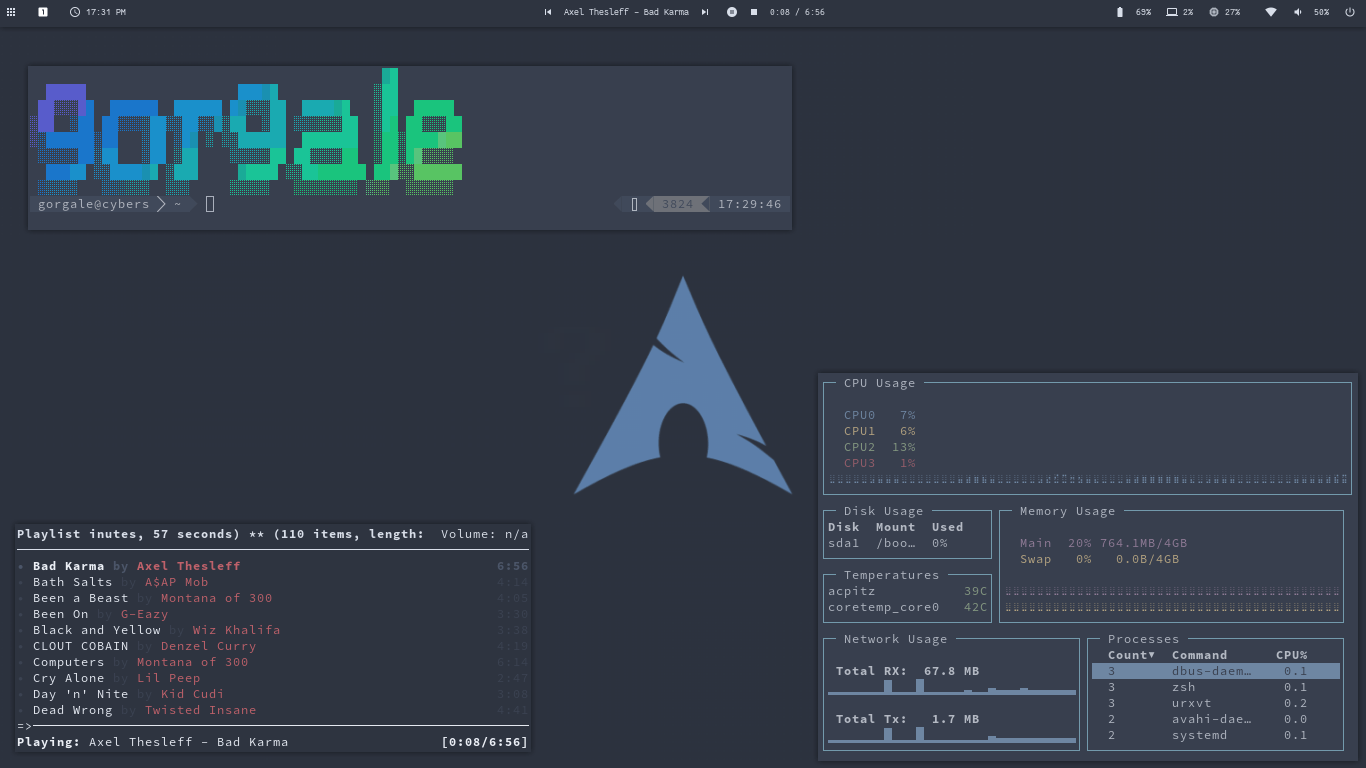Select Been On by G-Eazy
This screenshot has height=768, width=1366.
pyautogui.click(x=272, y=614)
